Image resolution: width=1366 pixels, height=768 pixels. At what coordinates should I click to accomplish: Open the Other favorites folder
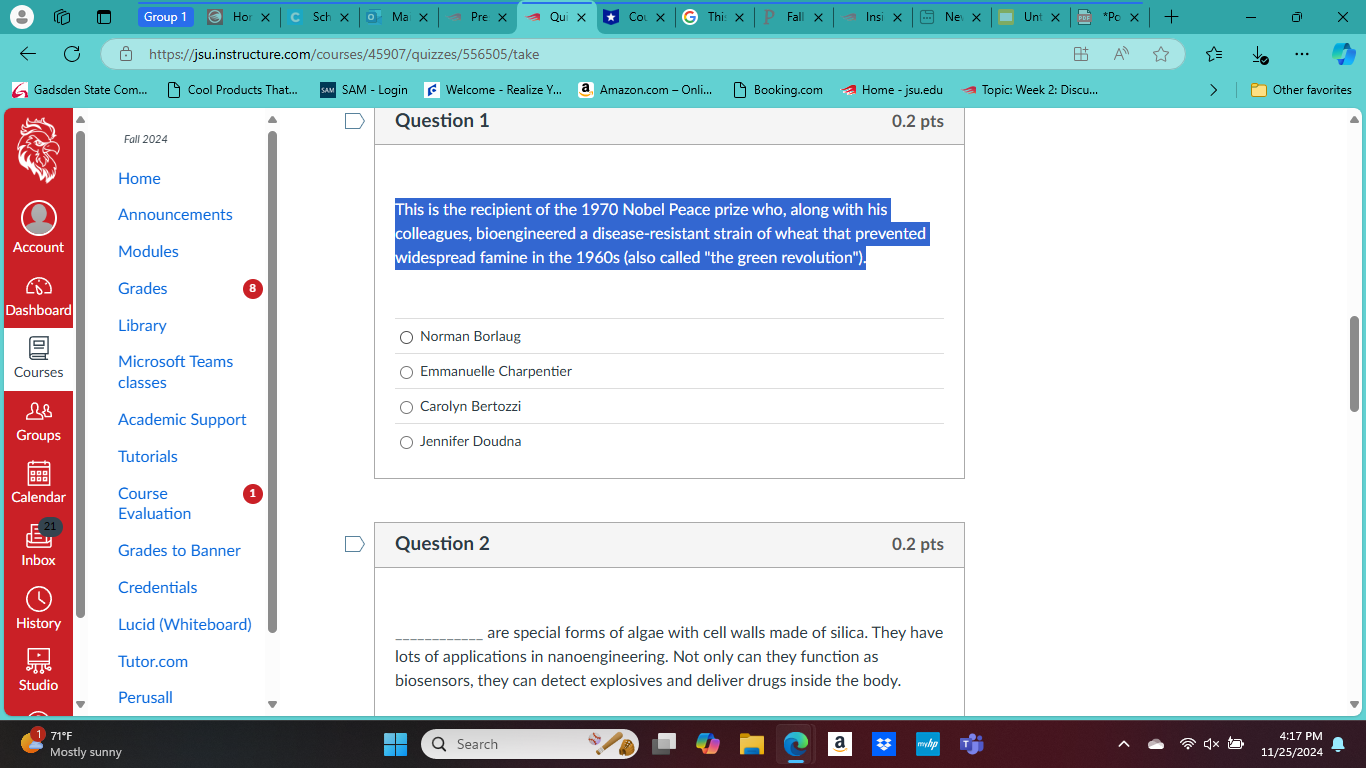[x=1301, y=90]
